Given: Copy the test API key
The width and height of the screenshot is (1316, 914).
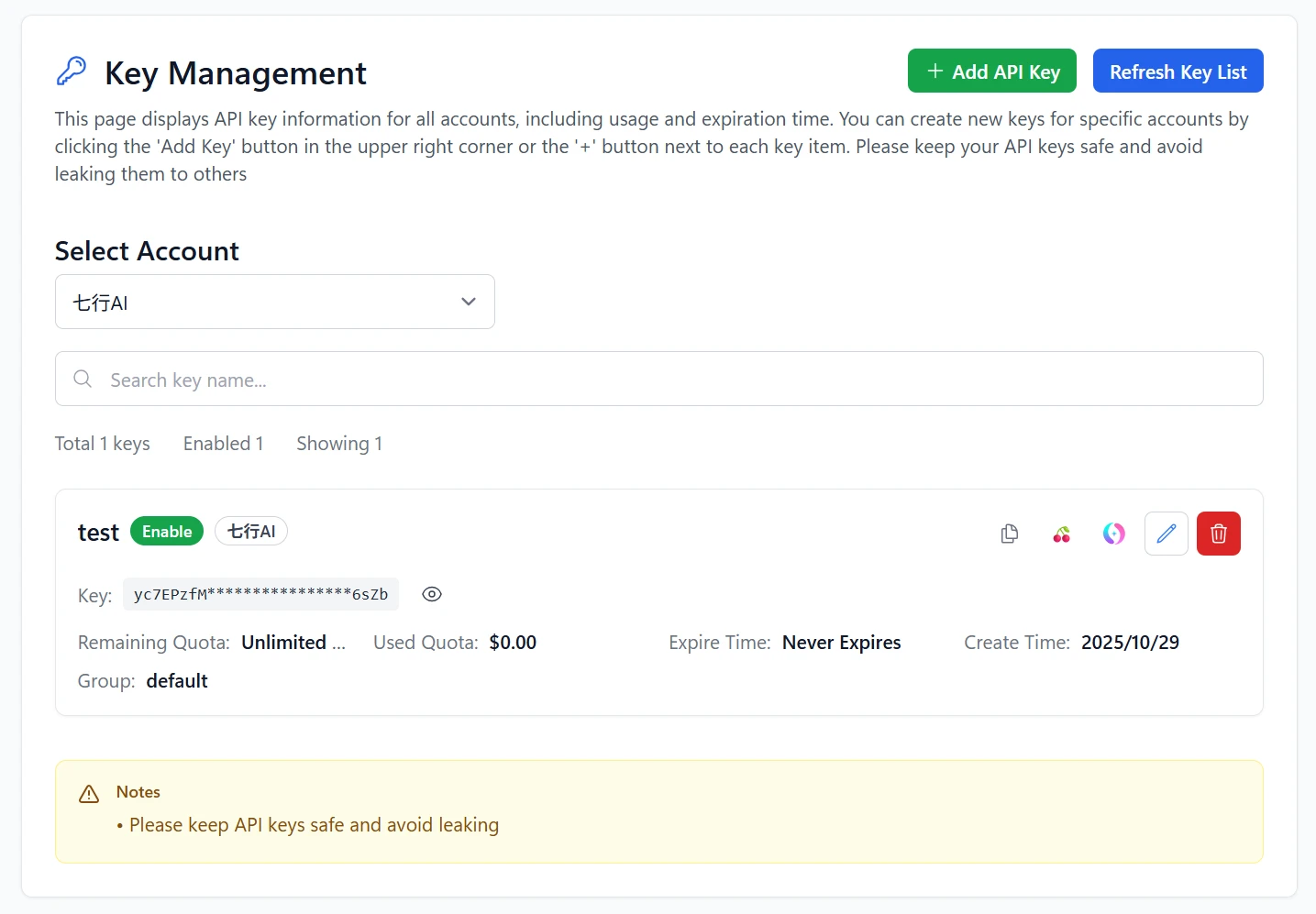Looking at the screenshot, I should [1010, 534].
